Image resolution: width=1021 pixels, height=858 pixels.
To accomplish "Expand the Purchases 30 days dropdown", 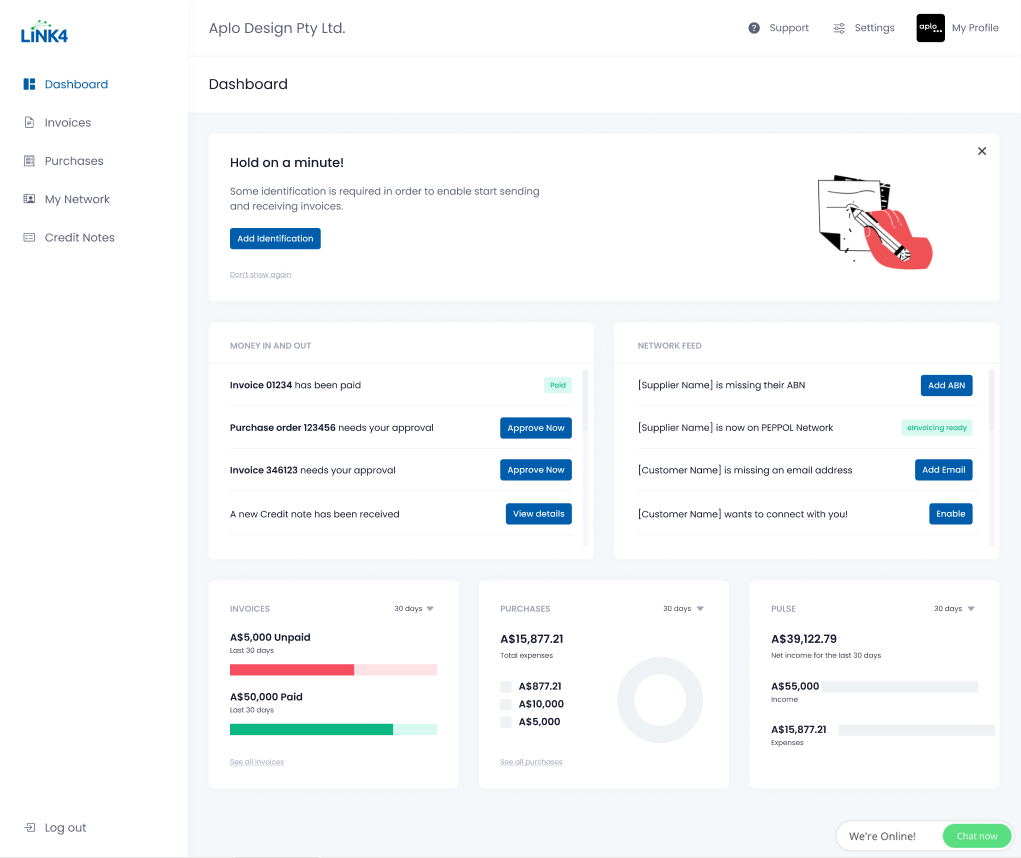I will click(x=684, y=608).
